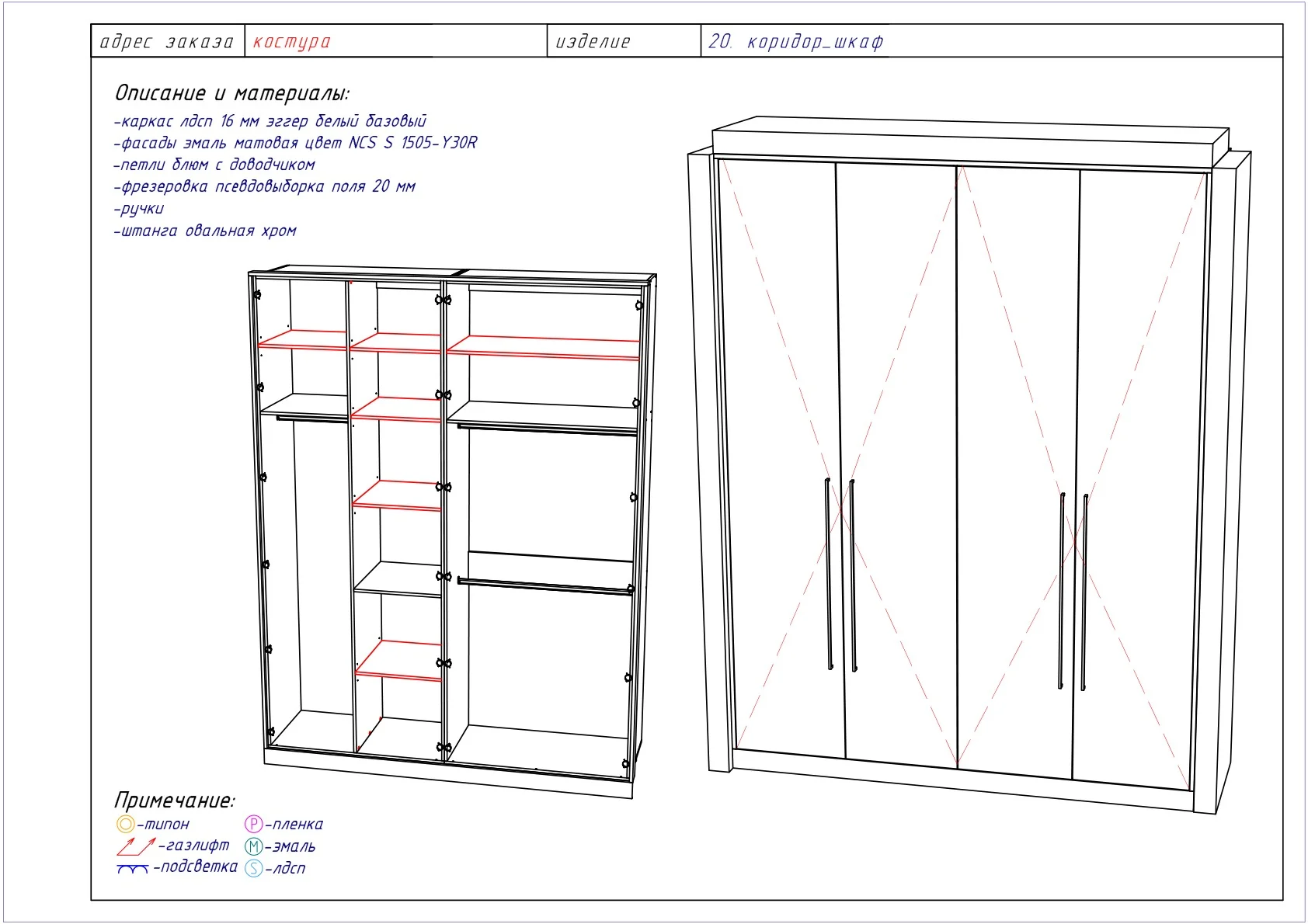Click the 'Примечание:' heading
This screenshot has width=1308, height=924.
[x=174, y=800]
